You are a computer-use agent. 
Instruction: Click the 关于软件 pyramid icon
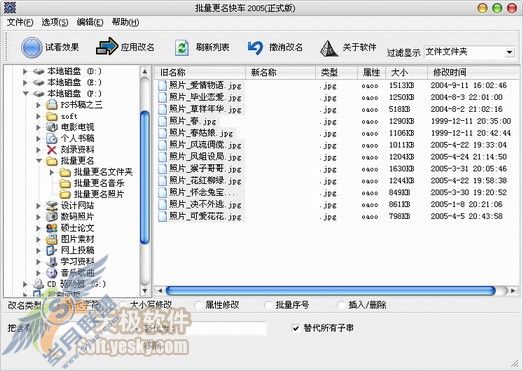click(329, 48)
